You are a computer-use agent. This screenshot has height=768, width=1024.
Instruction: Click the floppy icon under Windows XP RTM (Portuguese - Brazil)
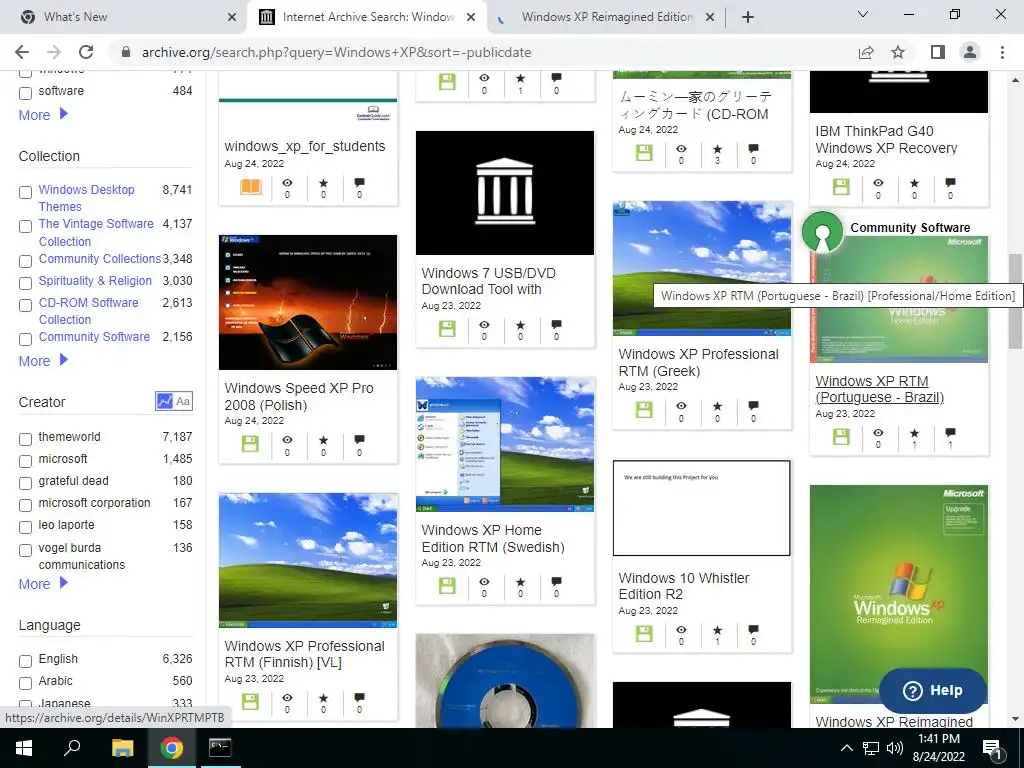pyautogui.click(x=841, y=437)
